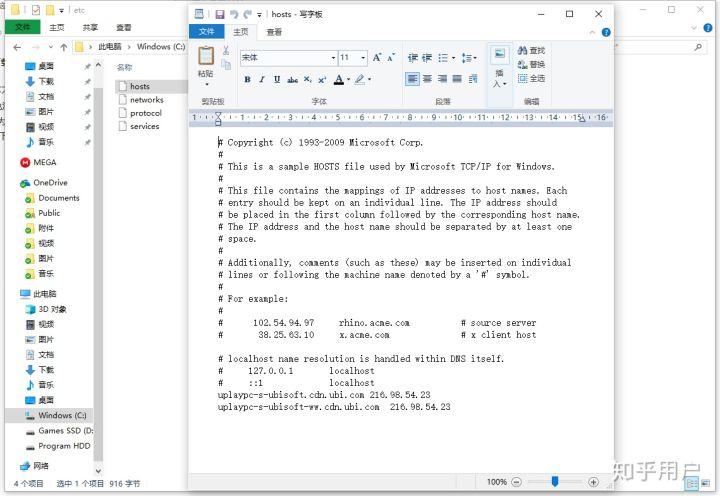The width and height of the screenshot is (720, 496).
Task: Click the Copy icon in clipboard group
Action: point(226,65)
